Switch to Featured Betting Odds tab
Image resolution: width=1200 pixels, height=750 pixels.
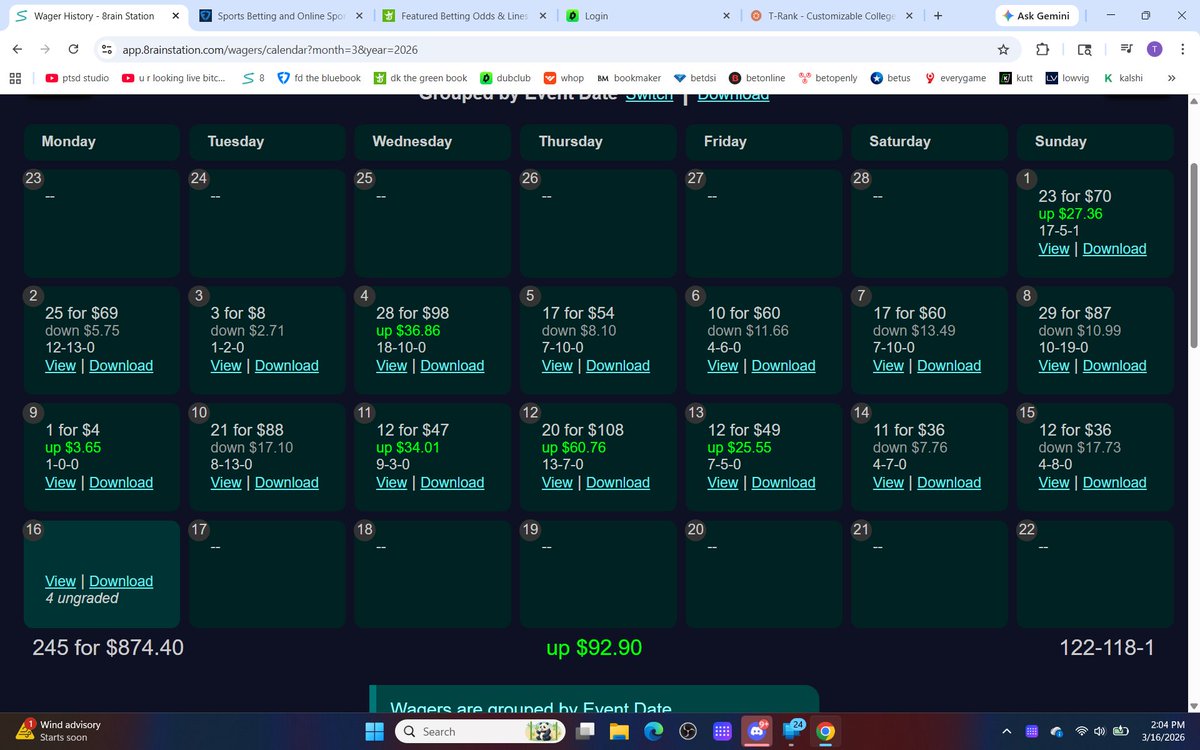coord(466,16)
